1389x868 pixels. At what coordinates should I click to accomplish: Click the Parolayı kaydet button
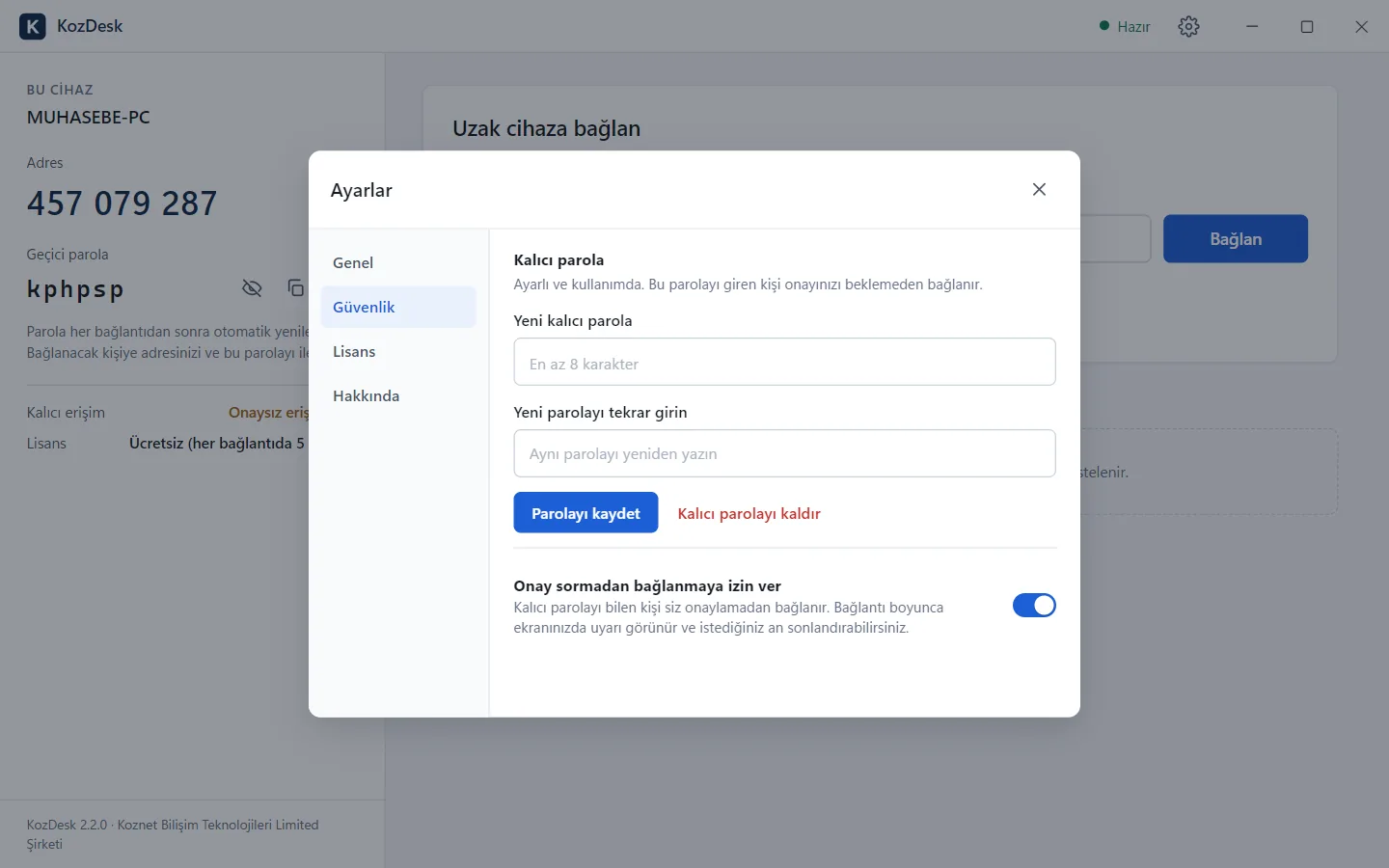coord(586,513)
